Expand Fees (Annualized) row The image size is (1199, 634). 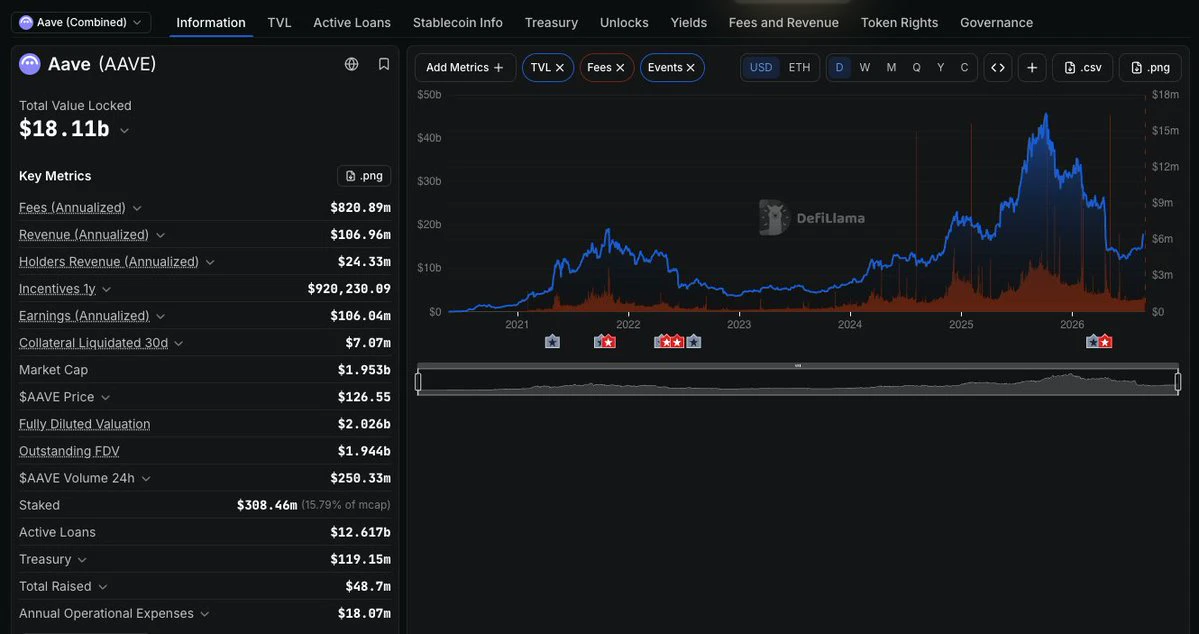point(137,208)
